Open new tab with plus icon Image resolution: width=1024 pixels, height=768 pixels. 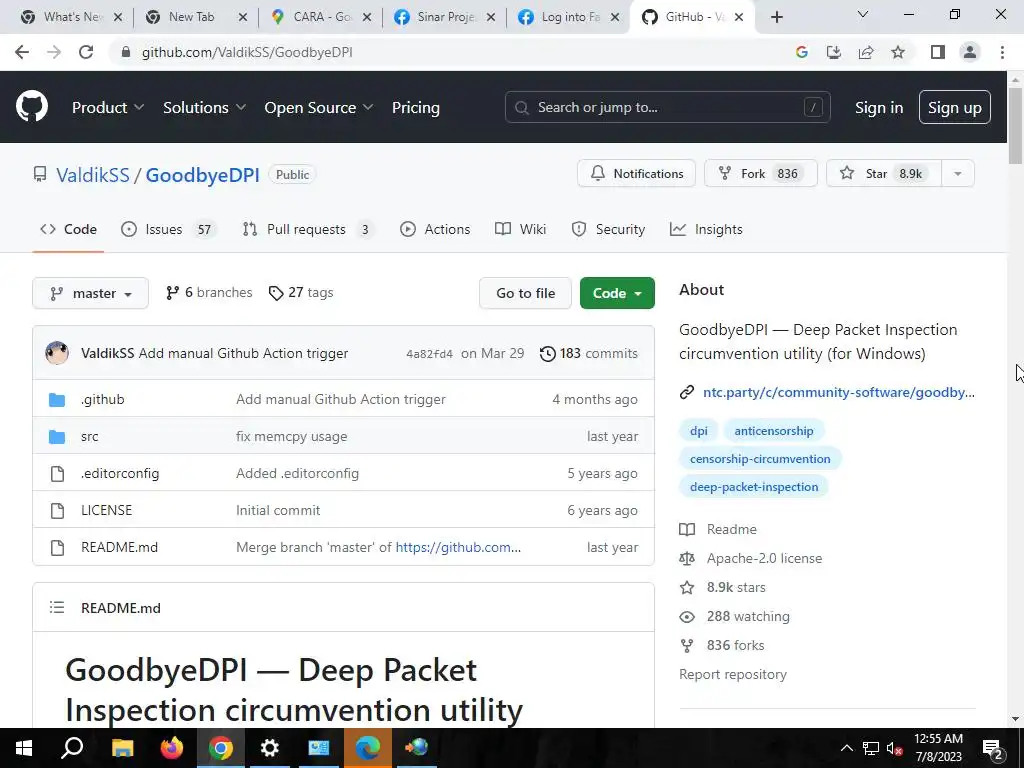[776, 17]
